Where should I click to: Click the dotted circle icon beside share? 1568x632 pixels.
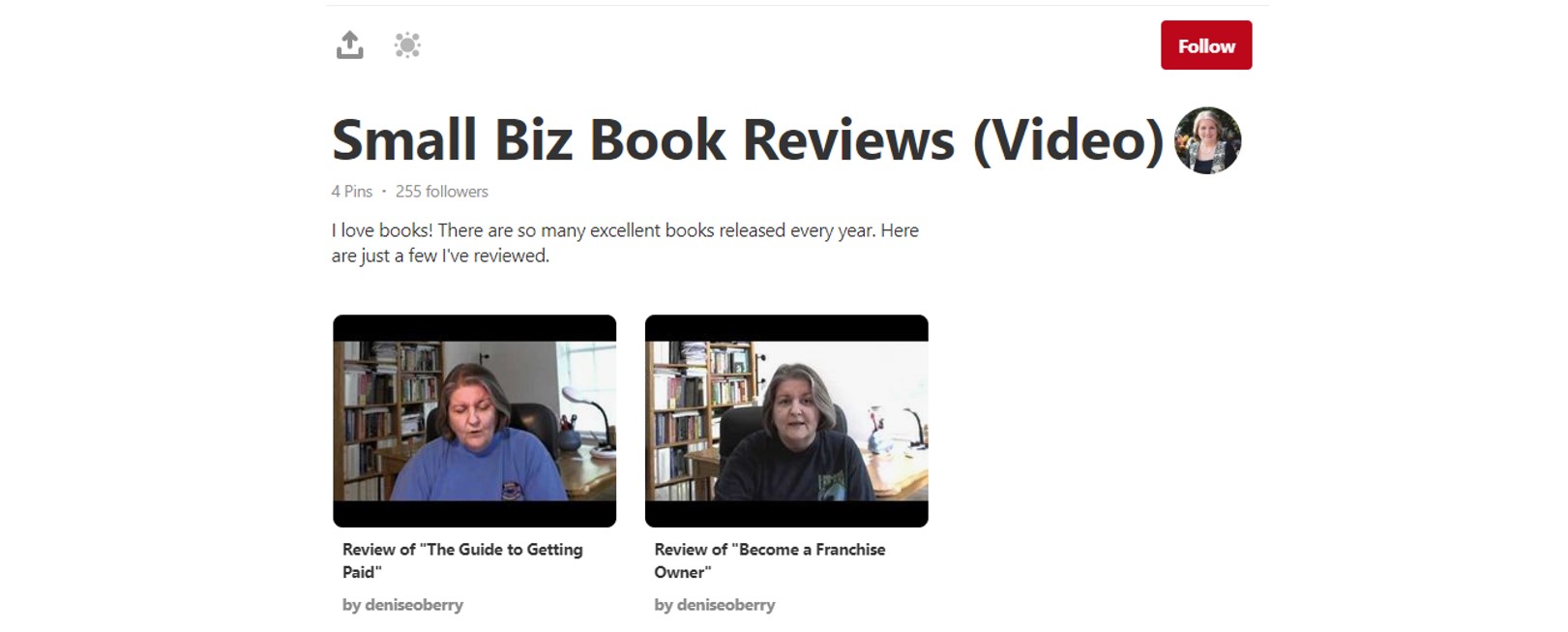pos(407,45)
